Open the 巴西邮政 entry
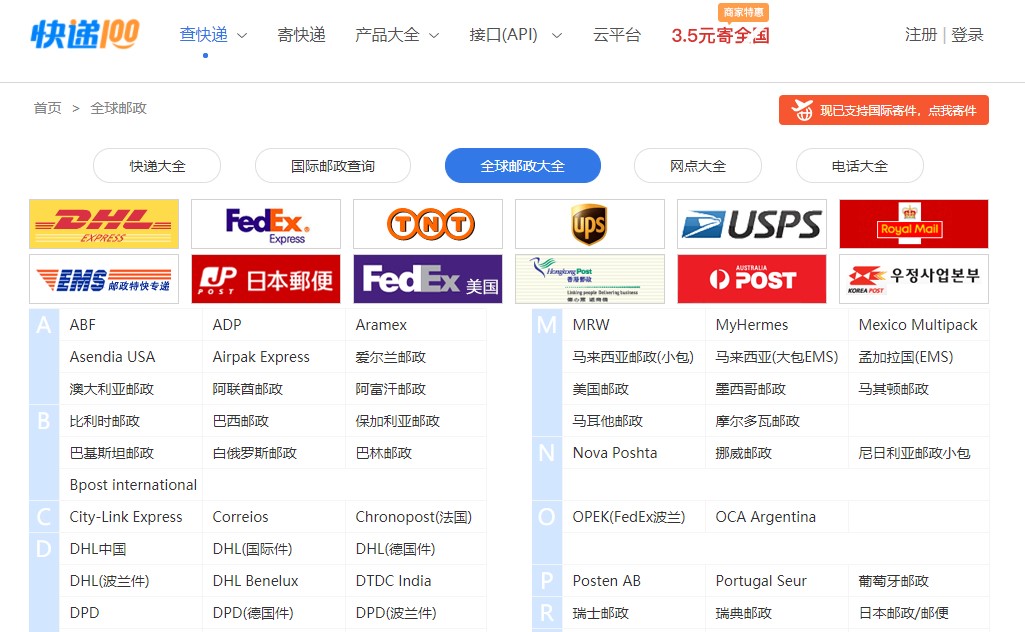The image size is (1025, 632). 241,421
